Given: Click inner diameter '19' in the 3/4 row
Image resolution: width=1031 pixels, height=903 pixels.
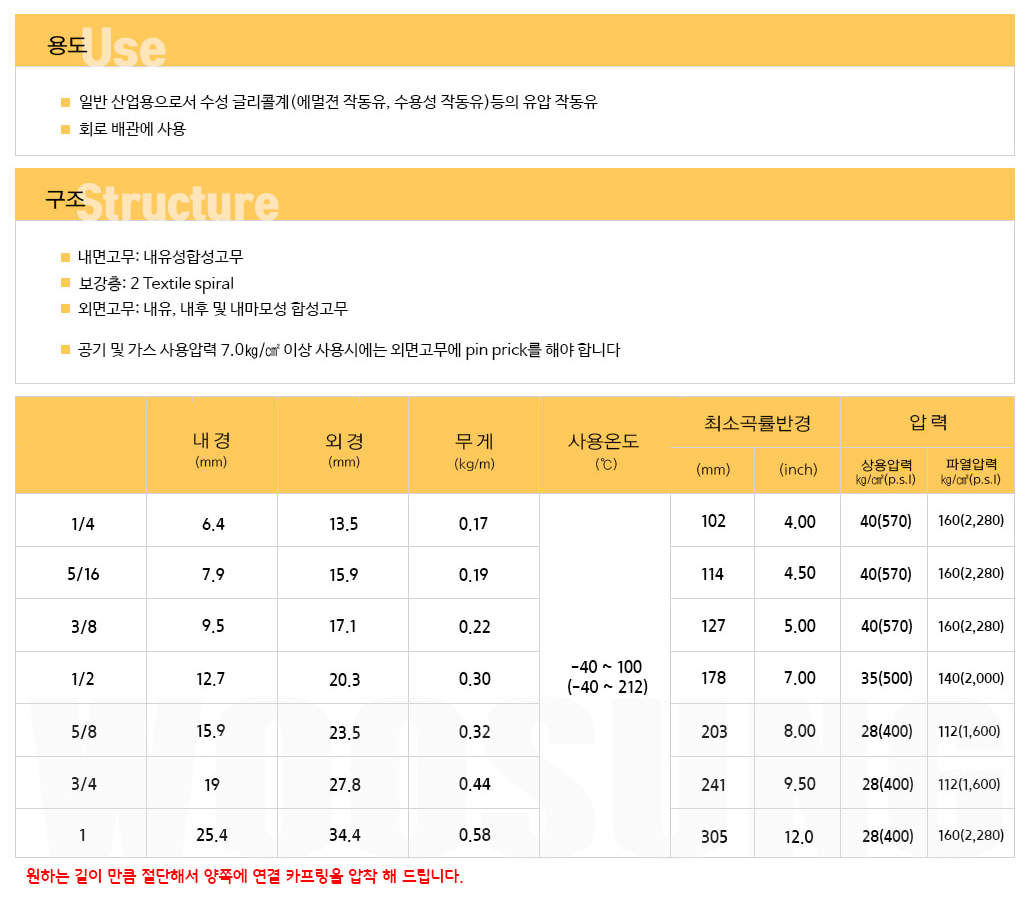Looking at the screenshot, I should [212, 785].
